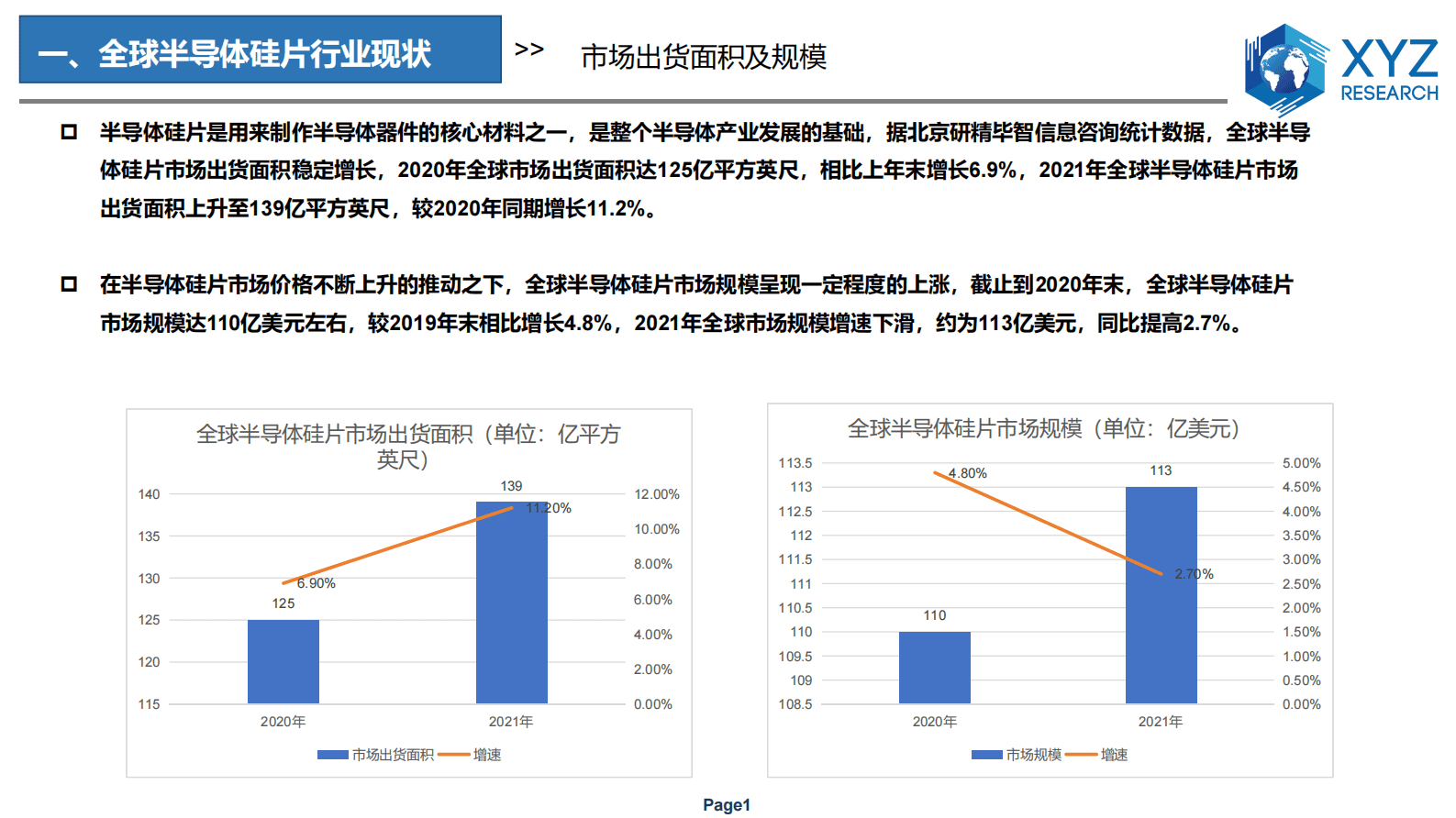The height and width of the screenshot is (818, 1456).
Task: Click the 2020年 bar in market size chart
Action: click(934, 668)
